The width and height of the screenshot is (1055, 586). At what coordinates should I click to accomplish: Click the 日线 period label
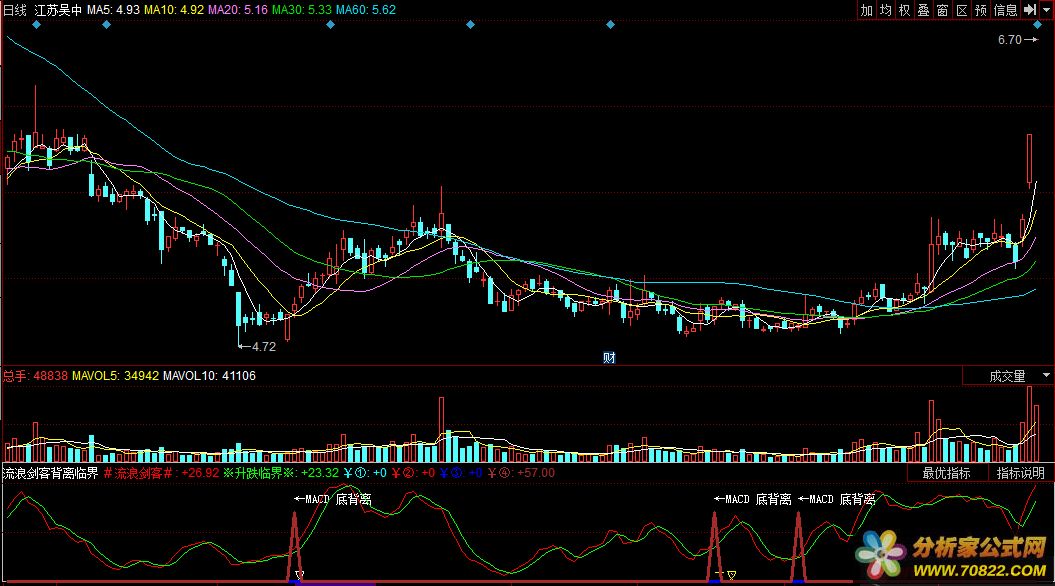tap(15, 10)
